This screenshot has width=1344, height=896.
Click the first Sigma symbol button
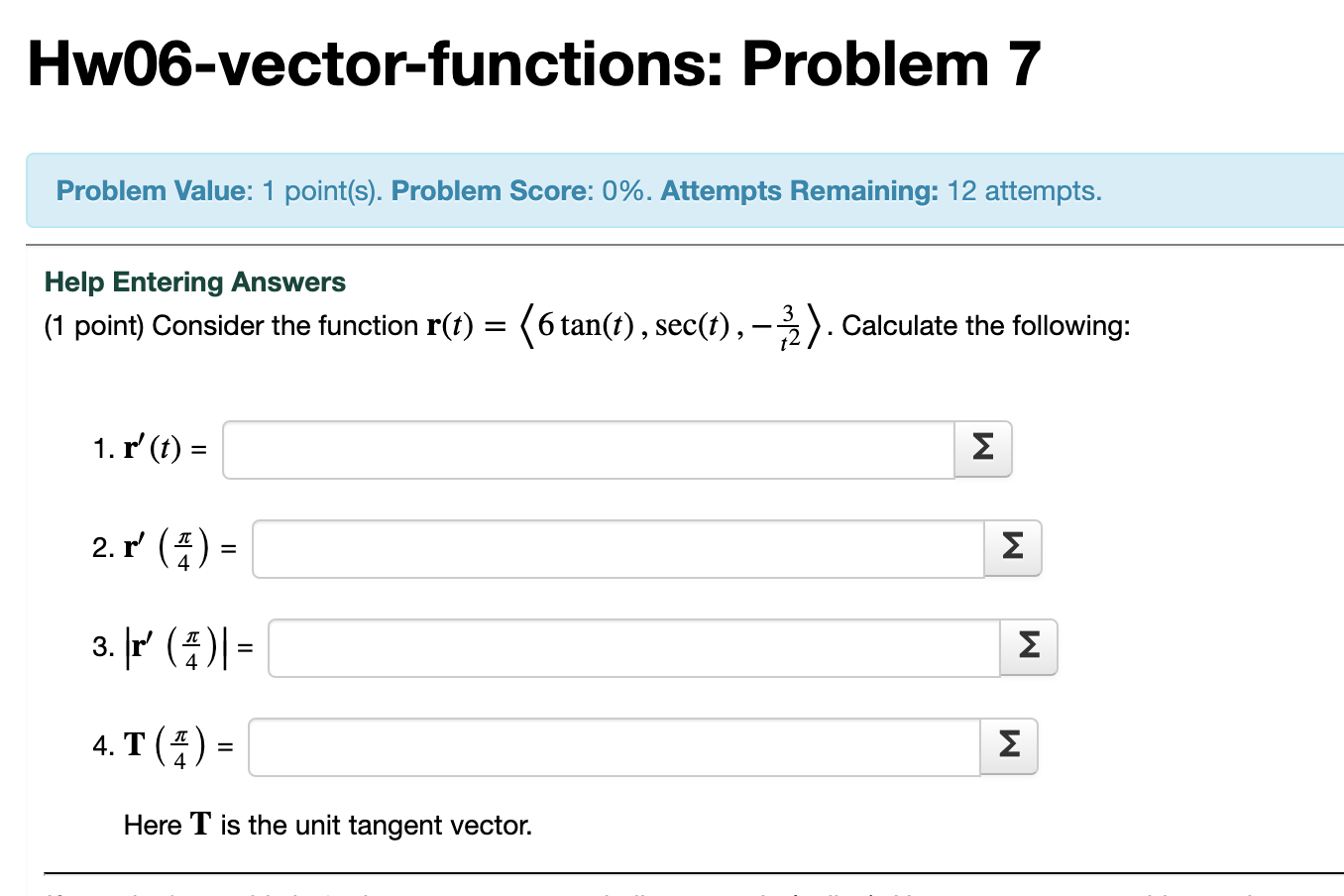tap(982, 449)
